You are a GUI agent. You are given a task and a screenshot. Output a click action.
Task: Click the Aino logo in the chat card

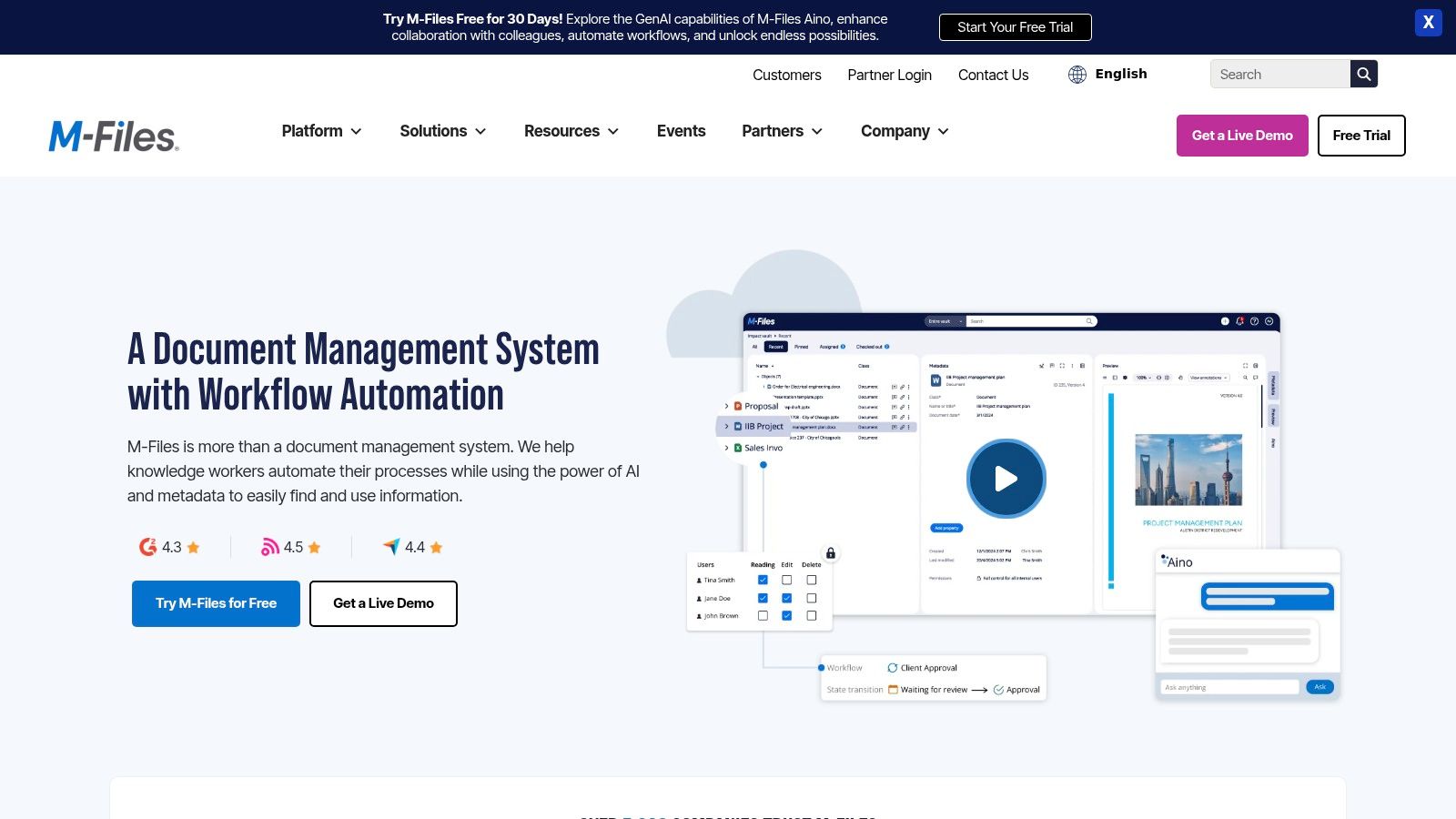tap(1178, 562)
